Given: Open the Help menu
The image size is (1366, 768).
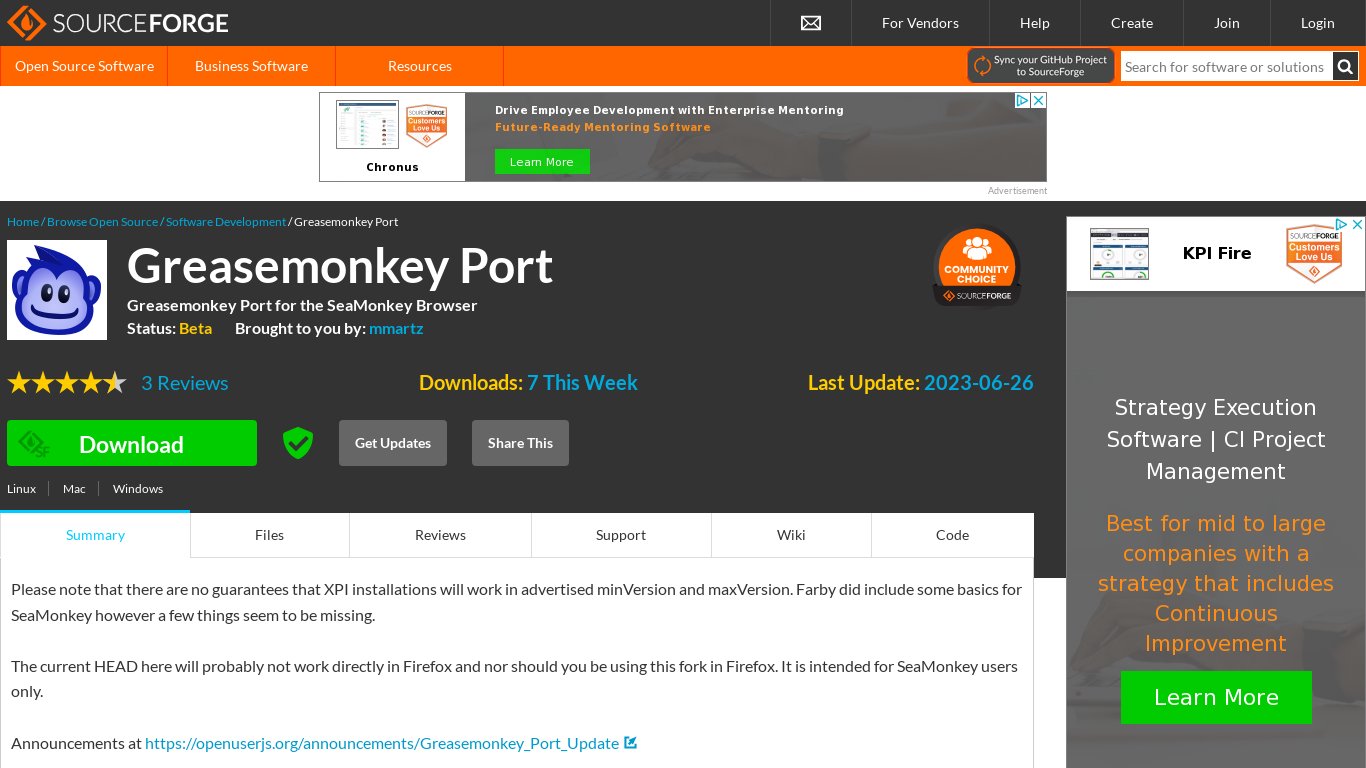Looking at the screenshot, I should click(x=1035, y=23).
